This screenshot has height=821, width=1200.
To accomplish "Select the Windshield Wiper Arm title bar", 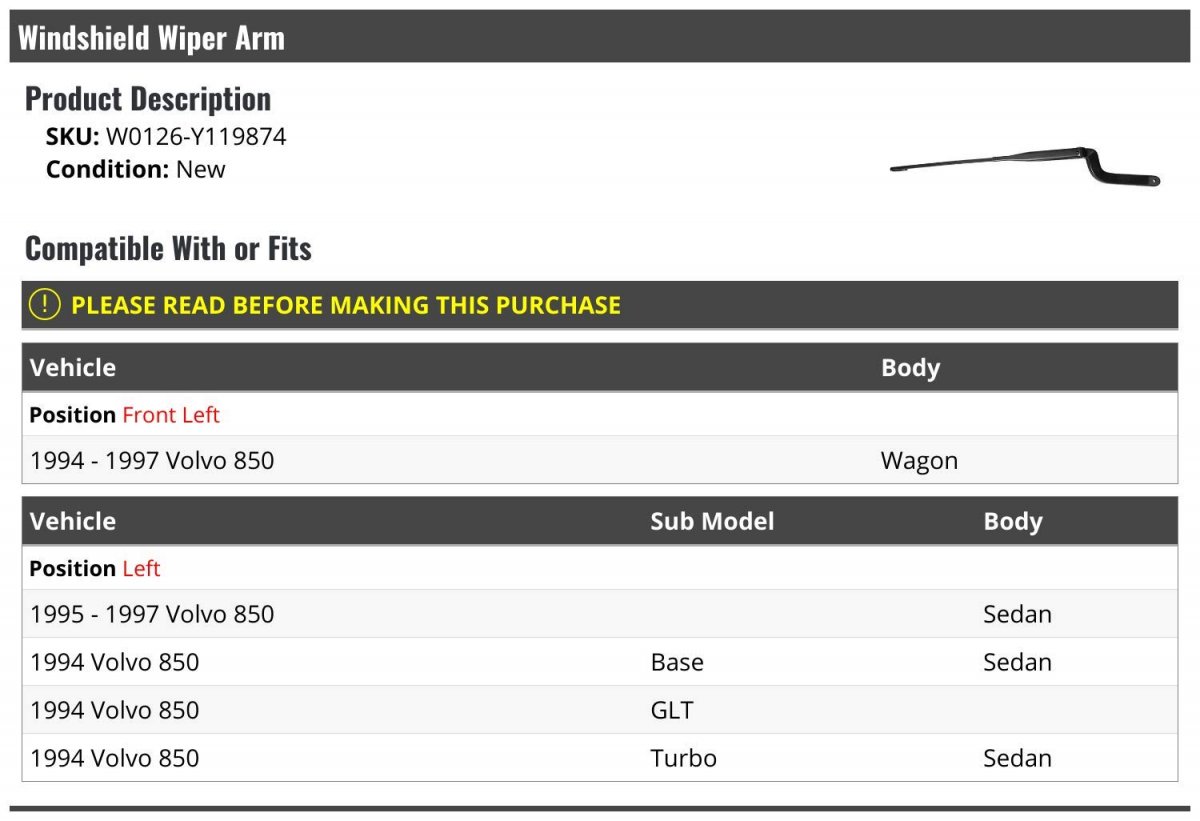I will 600,37.
